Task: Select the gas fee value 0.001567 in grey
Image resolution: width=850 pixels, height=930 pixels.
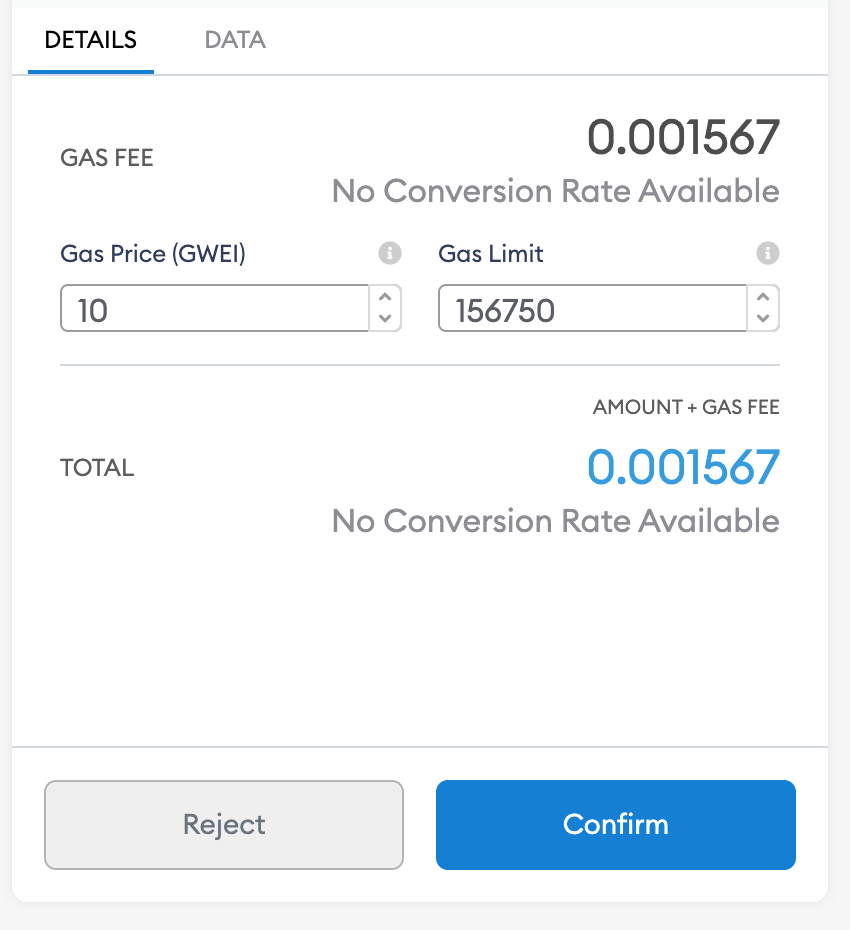Action: 683,138
